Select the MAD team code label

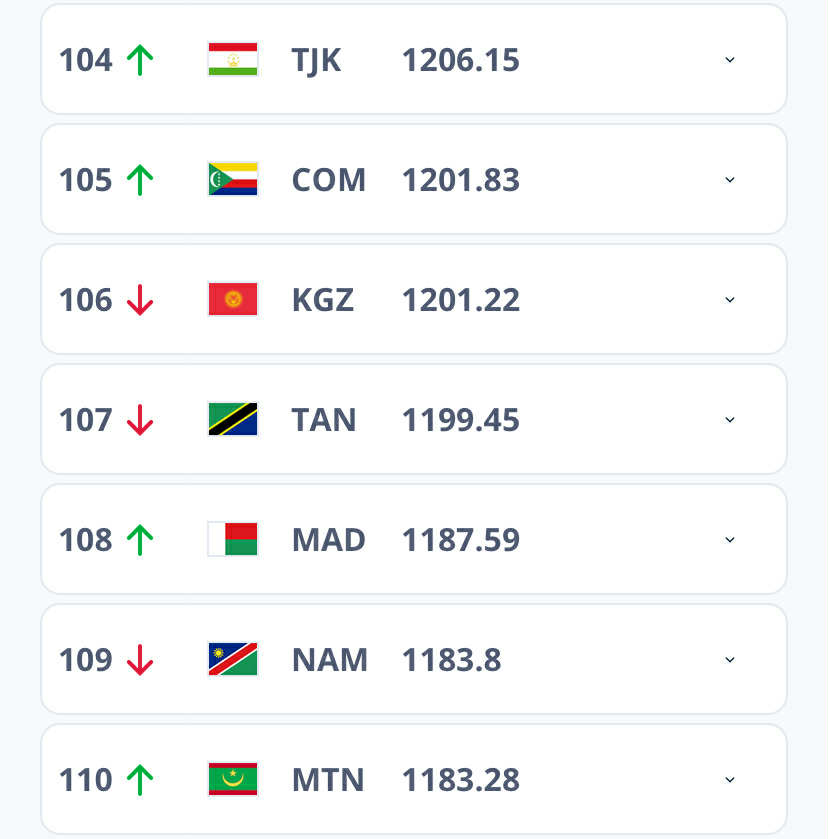tap(329, 539)
